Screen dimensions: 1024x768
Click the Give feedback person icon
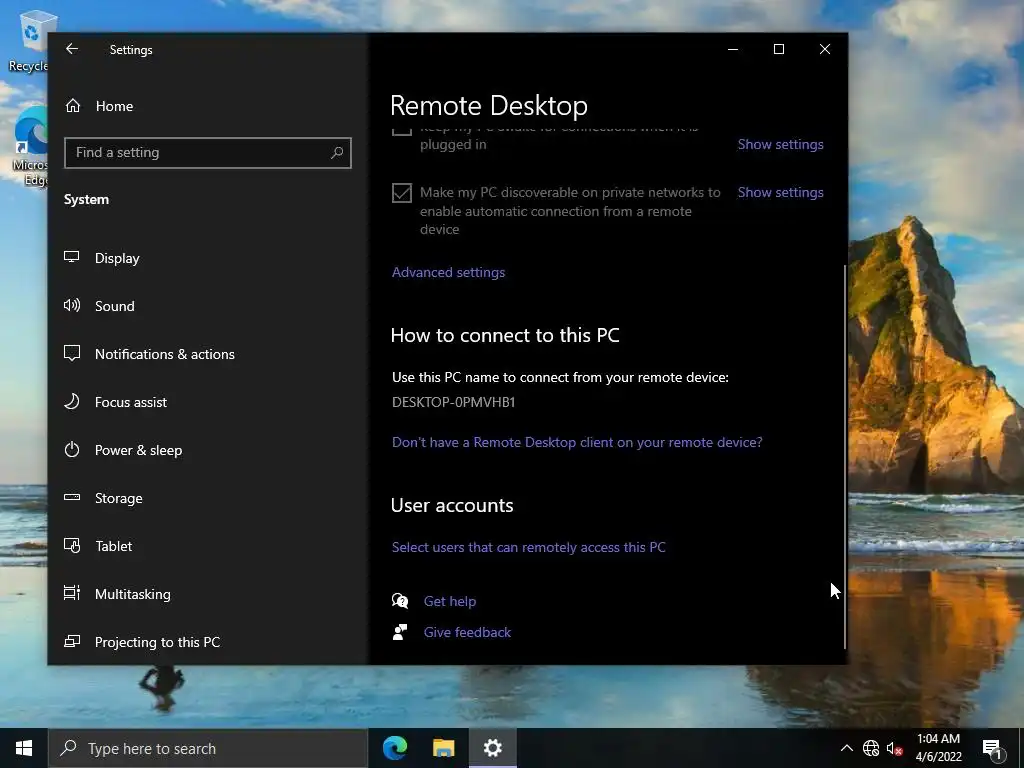coord(400,632)
